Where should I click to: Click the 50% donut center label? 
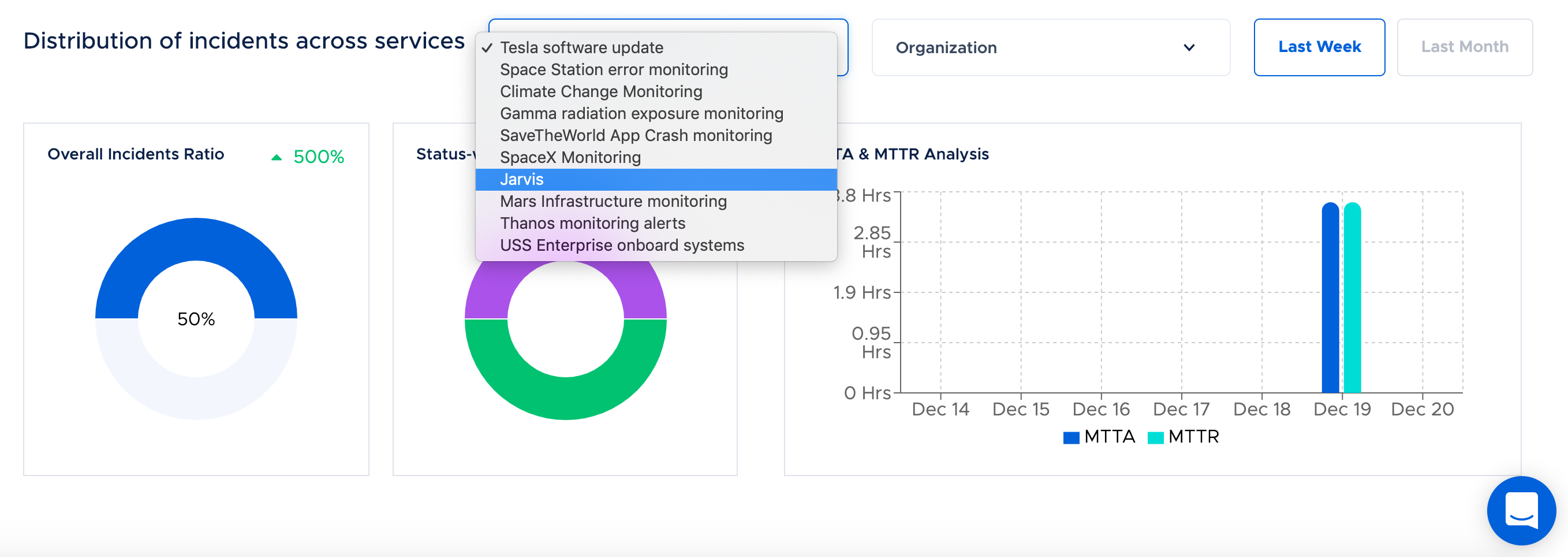(x=196, y=319)
